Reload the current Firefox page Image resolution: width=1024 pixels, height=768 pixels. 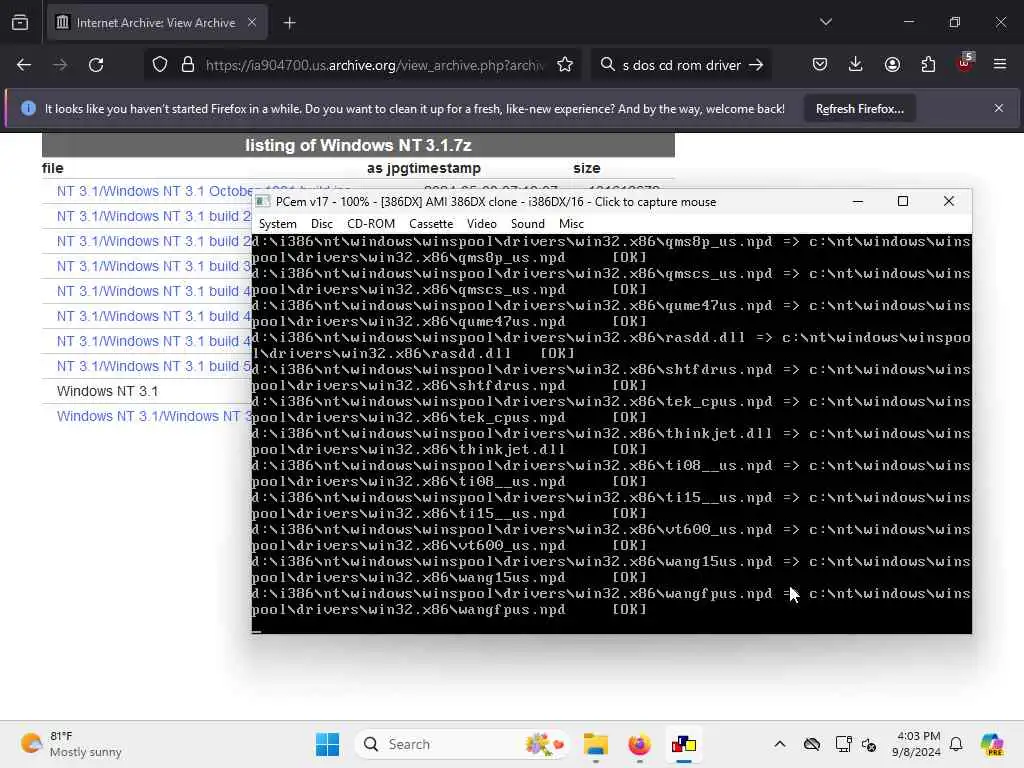[x=96, y=65]
